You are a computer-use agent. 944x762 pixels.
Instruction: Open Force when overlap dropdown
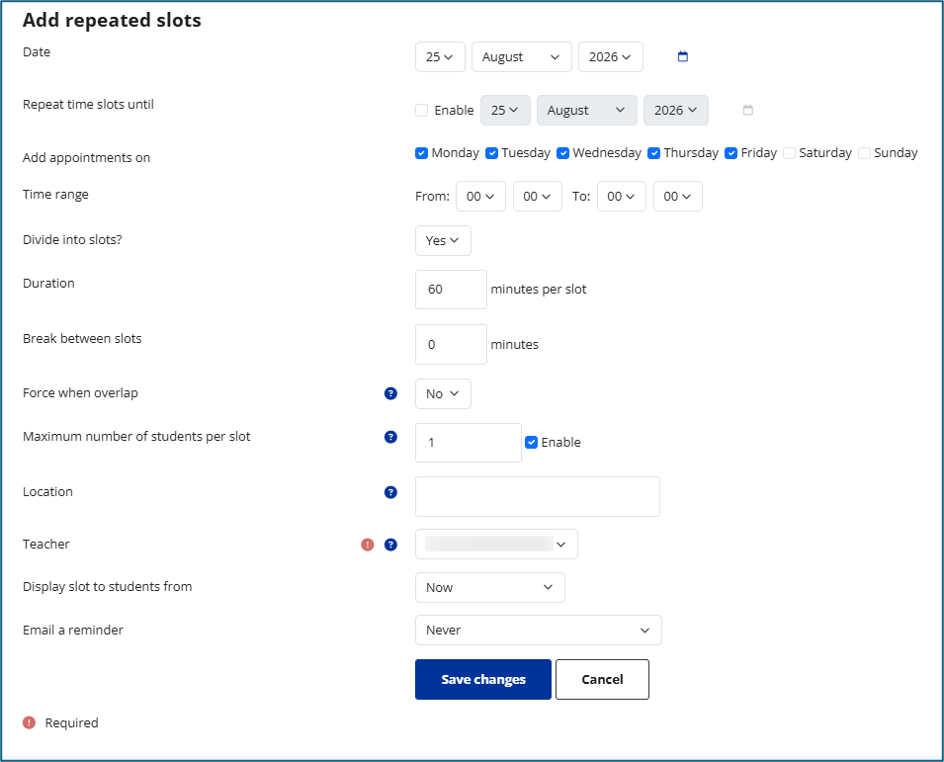[443, 394]
